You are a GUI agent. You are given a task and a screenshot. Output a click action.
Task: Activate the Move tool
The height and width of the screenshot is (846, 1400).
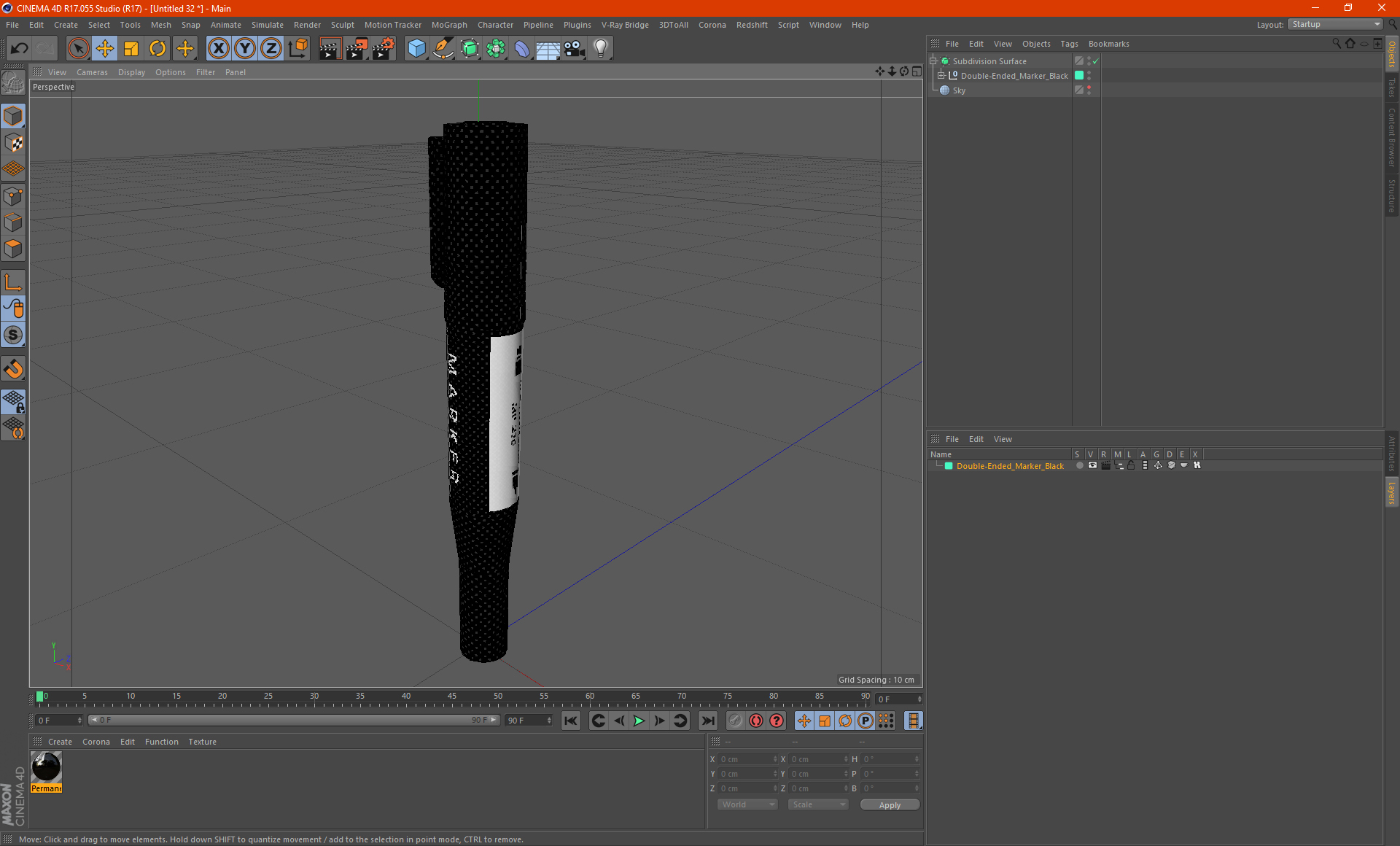[105, 49]
